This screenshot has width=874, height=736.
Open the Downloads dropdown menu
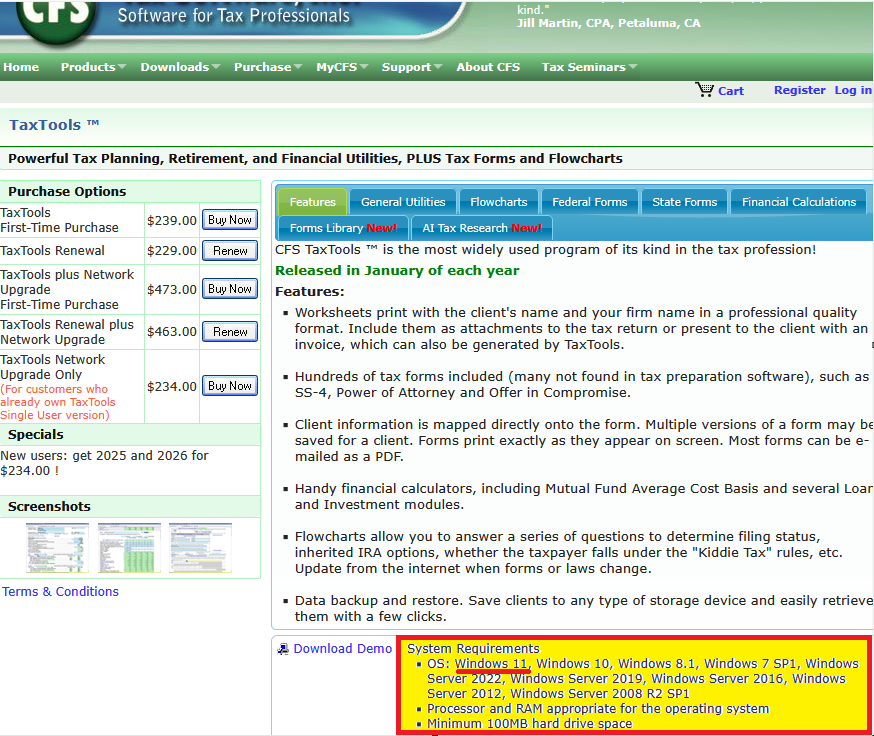point(180,67)
